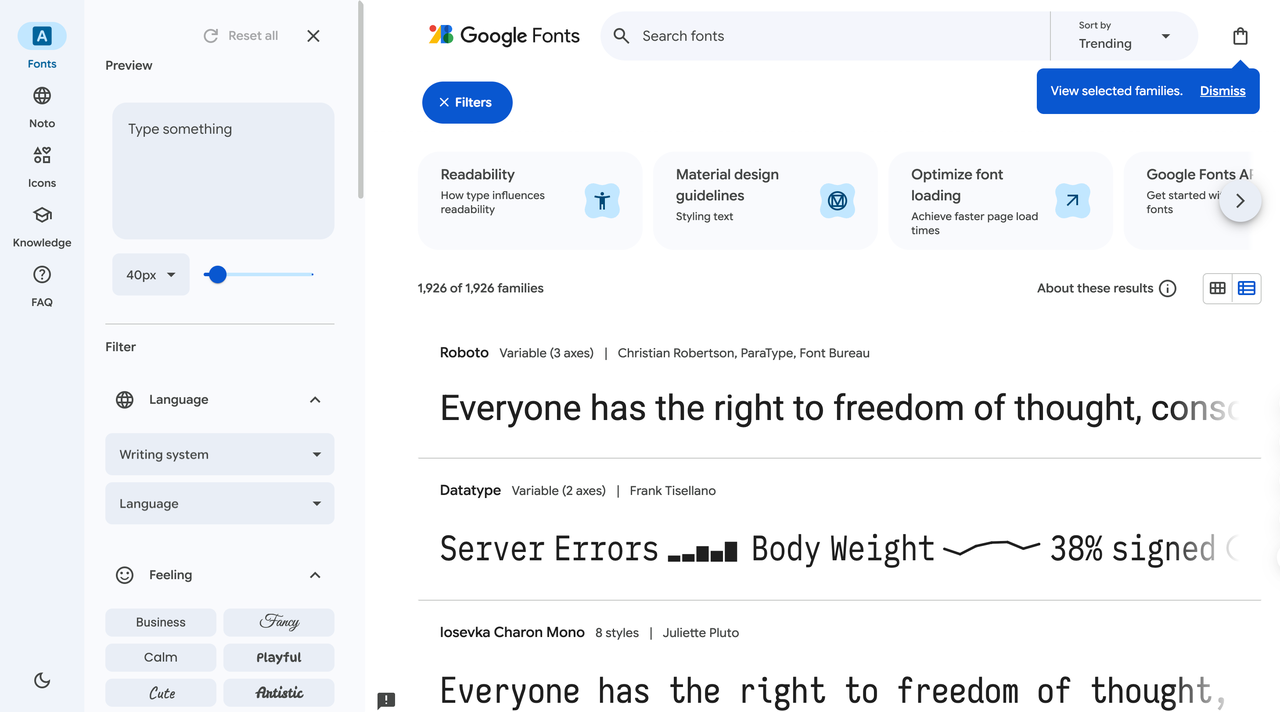1280x712 pixels.
Task: Click the Reset all button
Action: (x=241, y=36)
